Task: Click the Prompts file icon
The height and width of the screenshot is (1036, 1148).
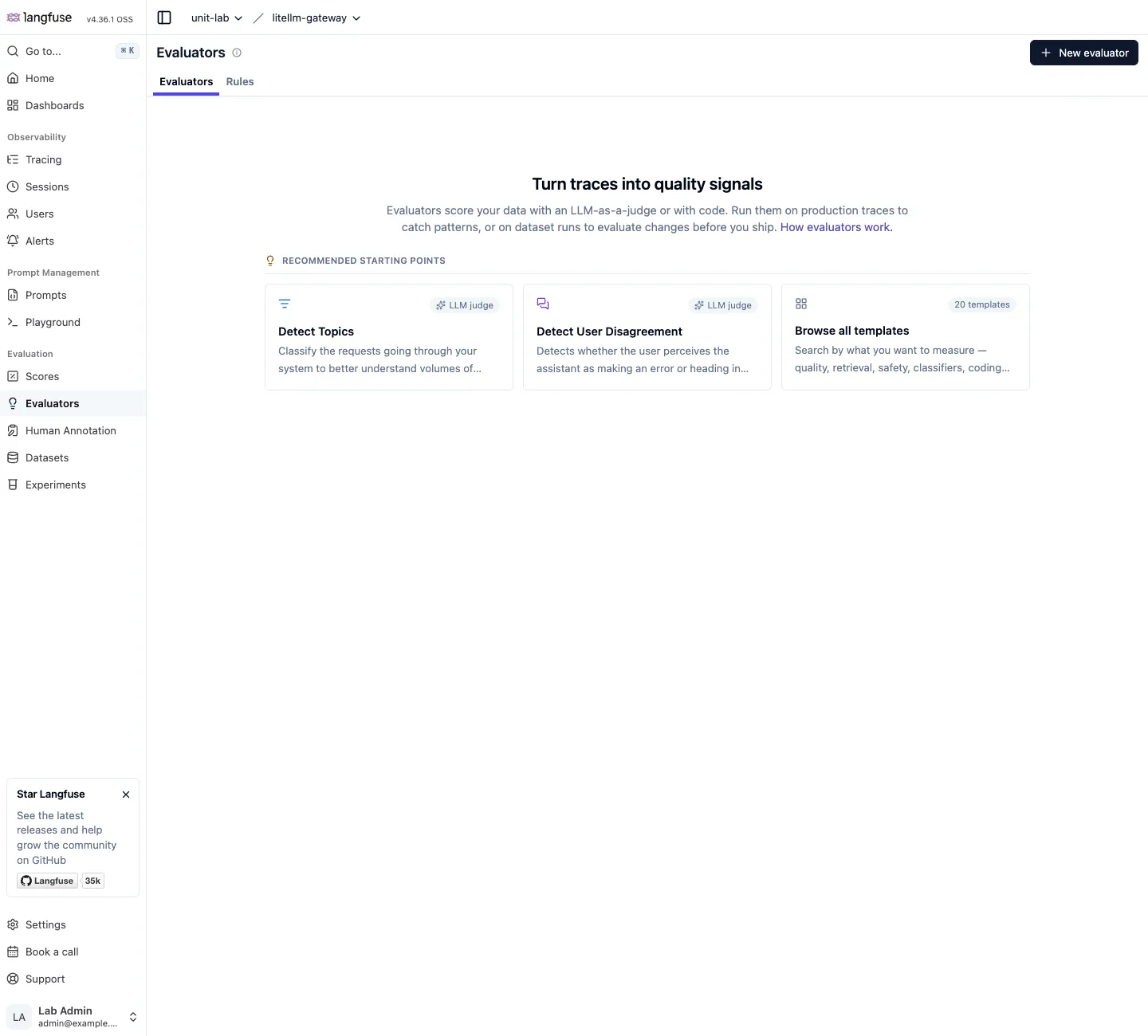Action: 13,295
